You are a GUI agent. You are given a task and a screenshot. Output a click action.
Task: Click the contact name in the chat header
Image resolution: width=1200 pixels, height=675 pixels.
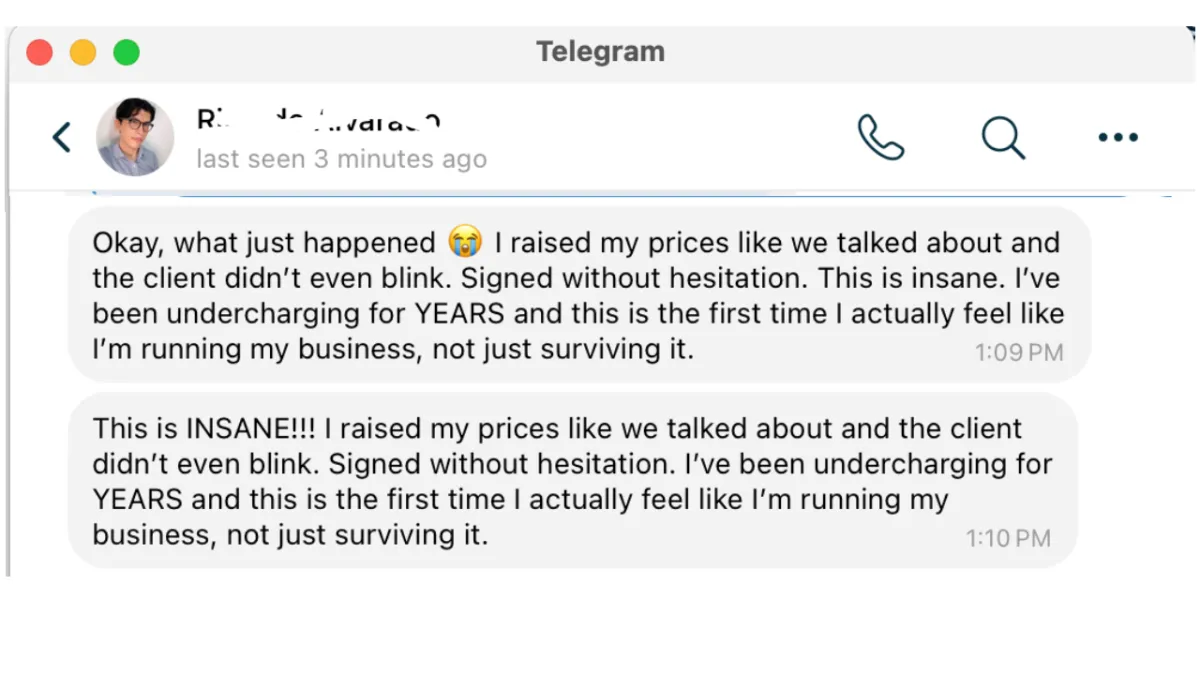318,120
